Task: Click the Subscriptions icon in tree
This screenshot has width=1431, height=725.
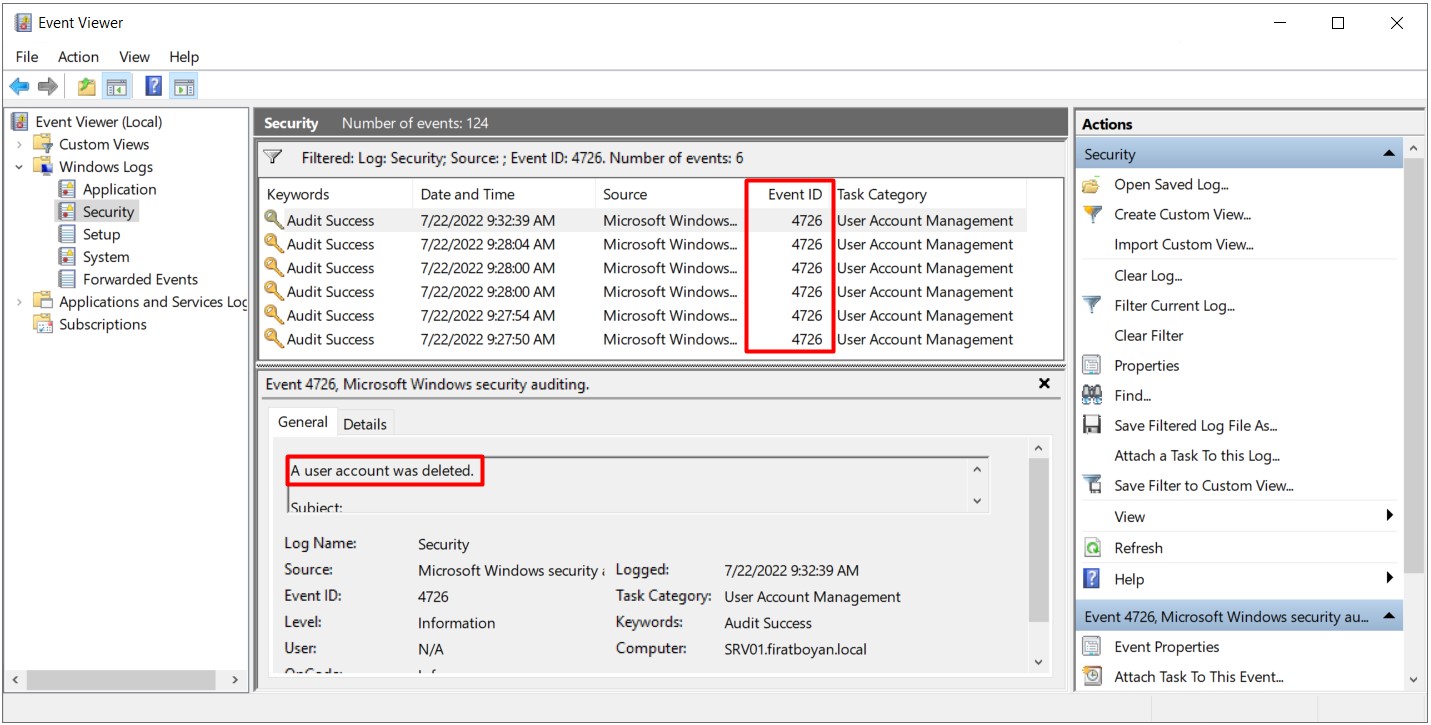Action: [43, 324]
